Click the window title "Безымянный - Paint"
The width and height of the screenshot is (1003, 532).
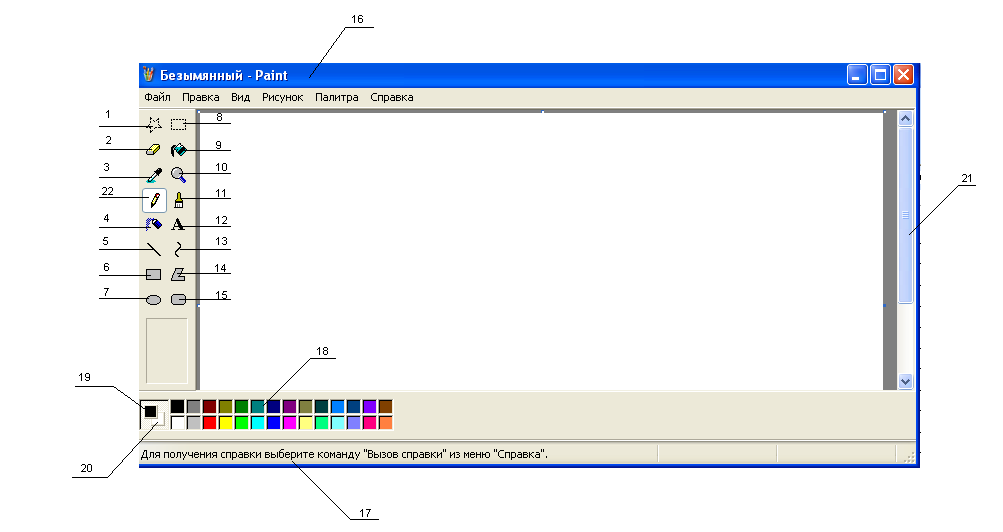pos(224,75)
